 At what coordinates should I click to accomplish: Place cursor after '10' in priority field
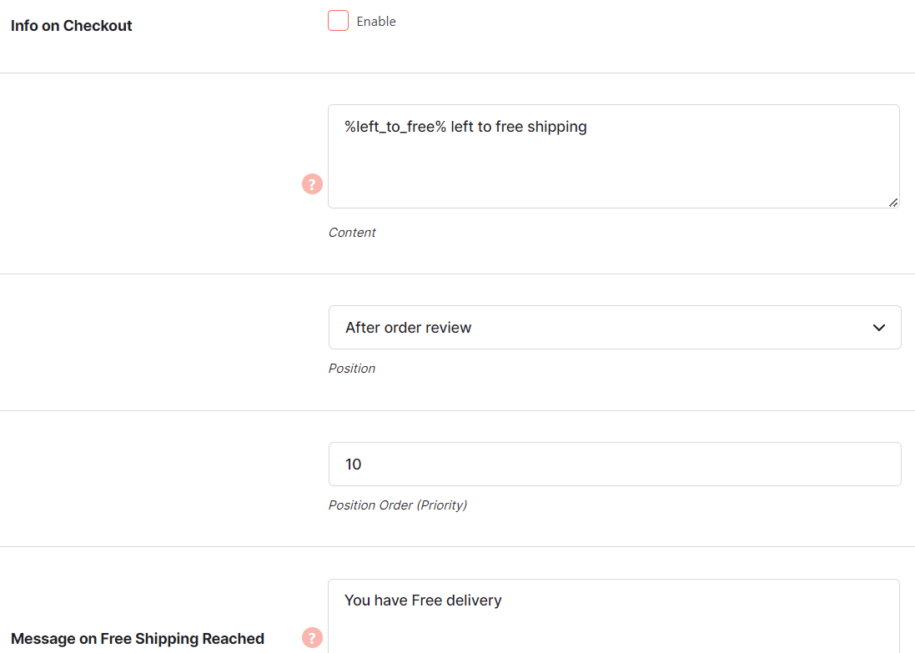pos(364,464)
